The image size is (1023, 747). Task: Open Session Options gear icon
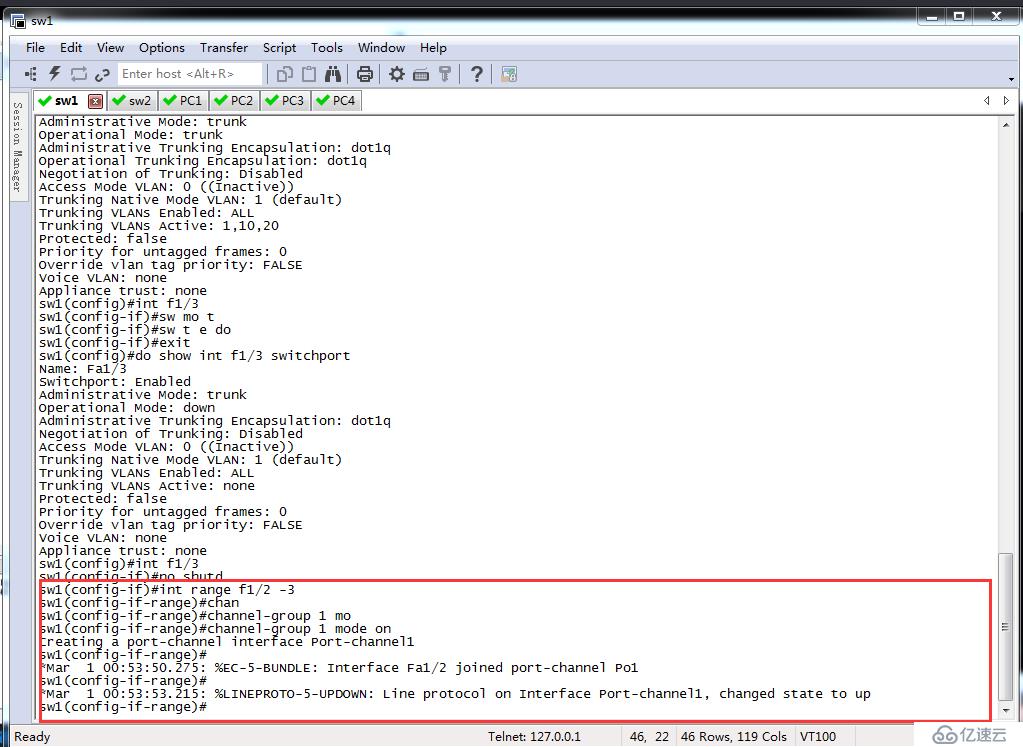(x=396, y=74)
